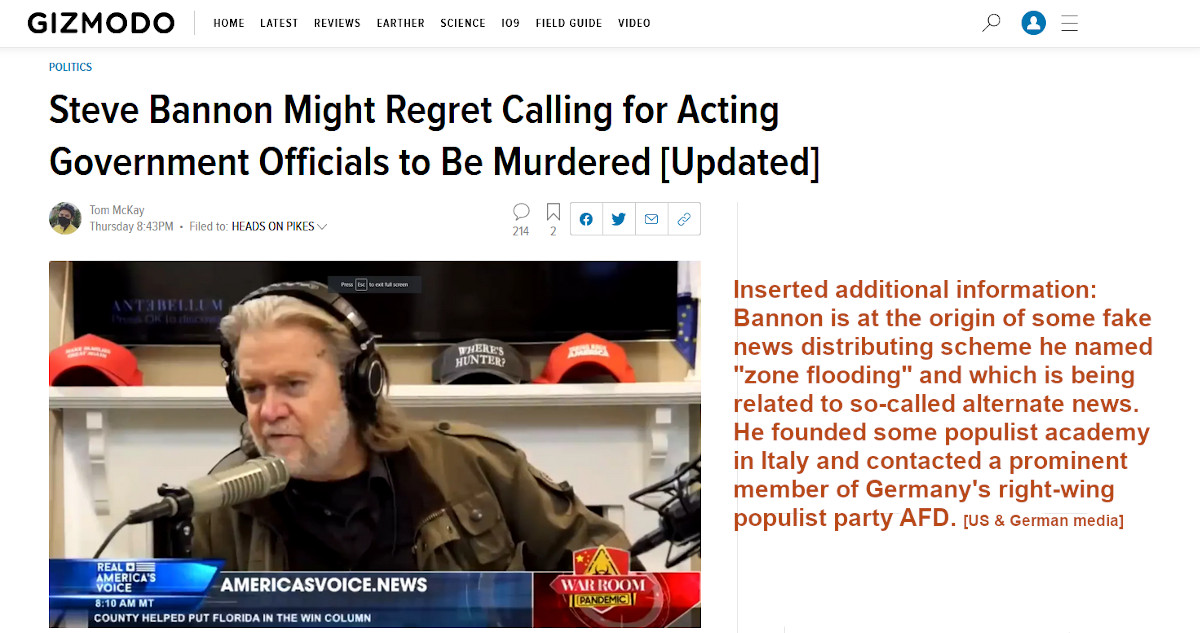Share the article on Twitter
The image size is (1200, 633).
coord(619,219)
